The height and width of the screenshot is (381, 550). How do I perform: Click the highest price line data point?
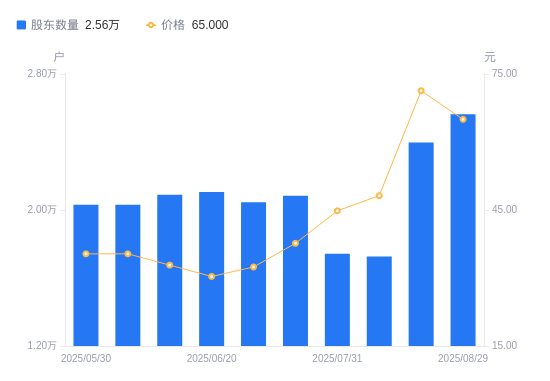click(x=421, y=91)
